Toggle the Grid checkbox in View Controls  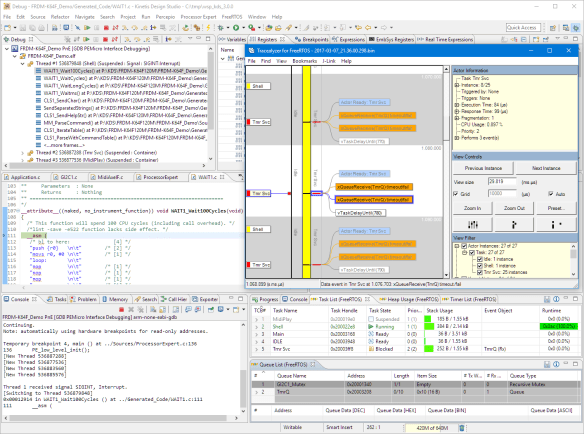coord(456,194)
